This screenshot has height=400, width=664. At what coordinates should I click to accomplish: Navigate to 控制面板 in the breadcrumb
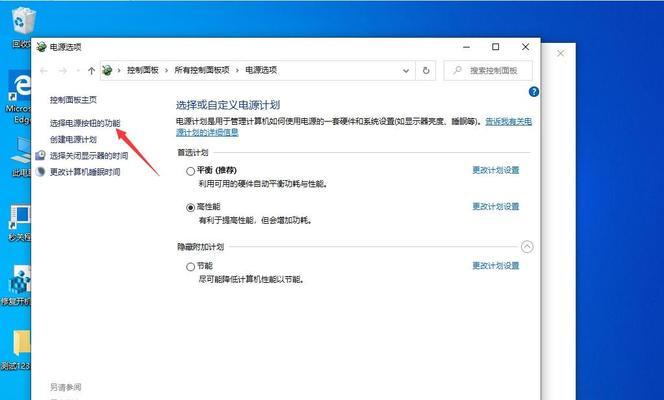tap(143, 70)
